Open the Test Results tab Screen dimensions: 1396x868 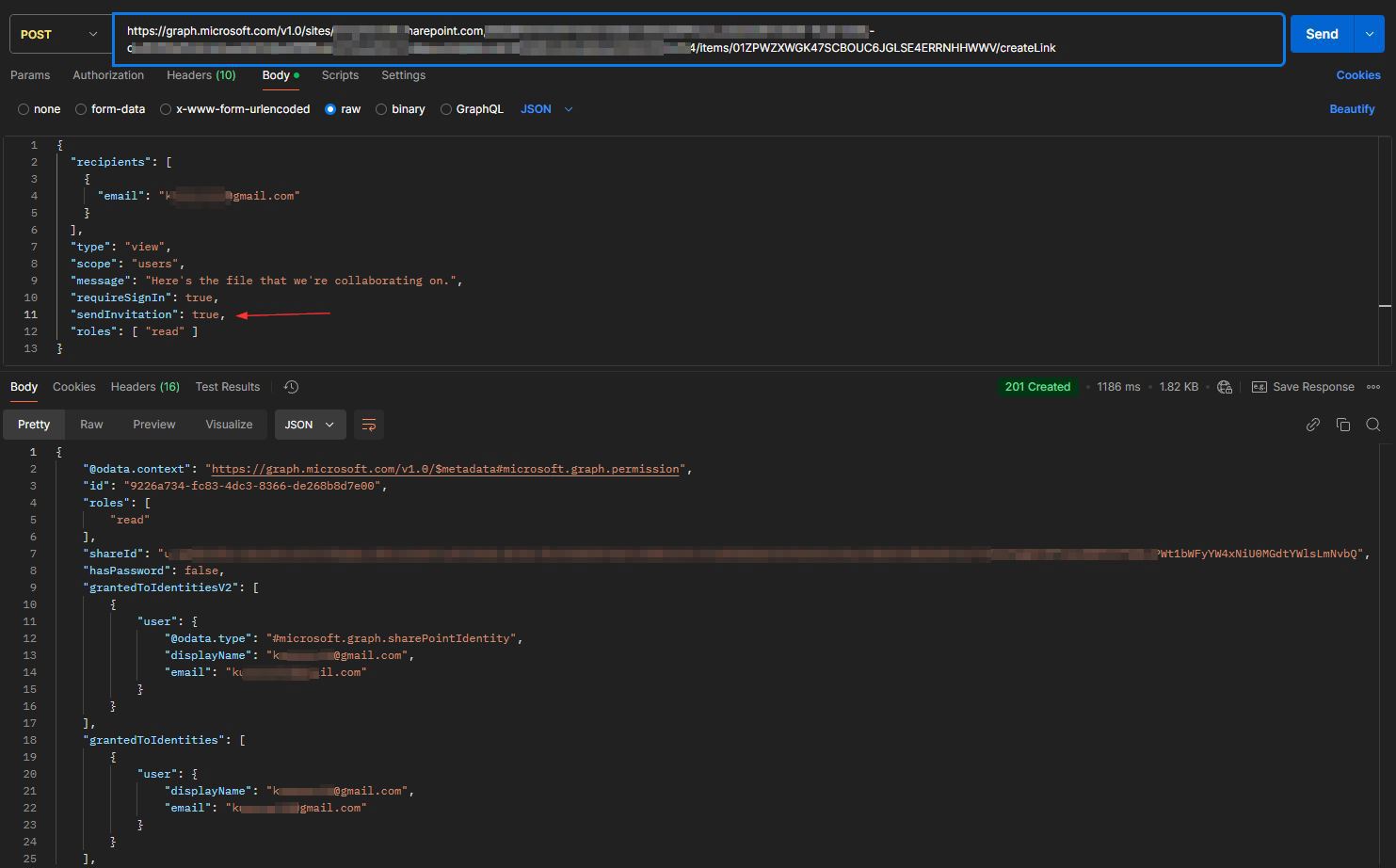[227, 387]
